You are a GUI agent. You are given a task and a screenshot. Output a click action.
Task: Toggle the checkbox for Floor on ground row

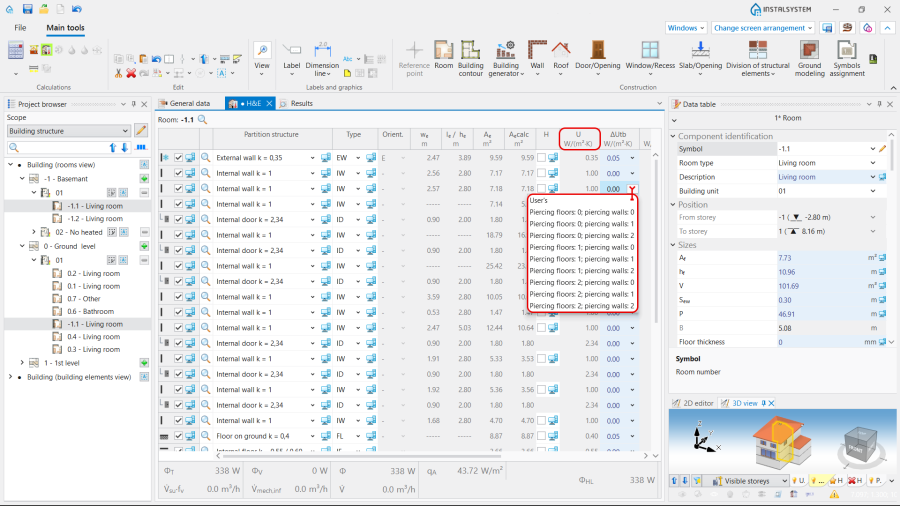179,437
